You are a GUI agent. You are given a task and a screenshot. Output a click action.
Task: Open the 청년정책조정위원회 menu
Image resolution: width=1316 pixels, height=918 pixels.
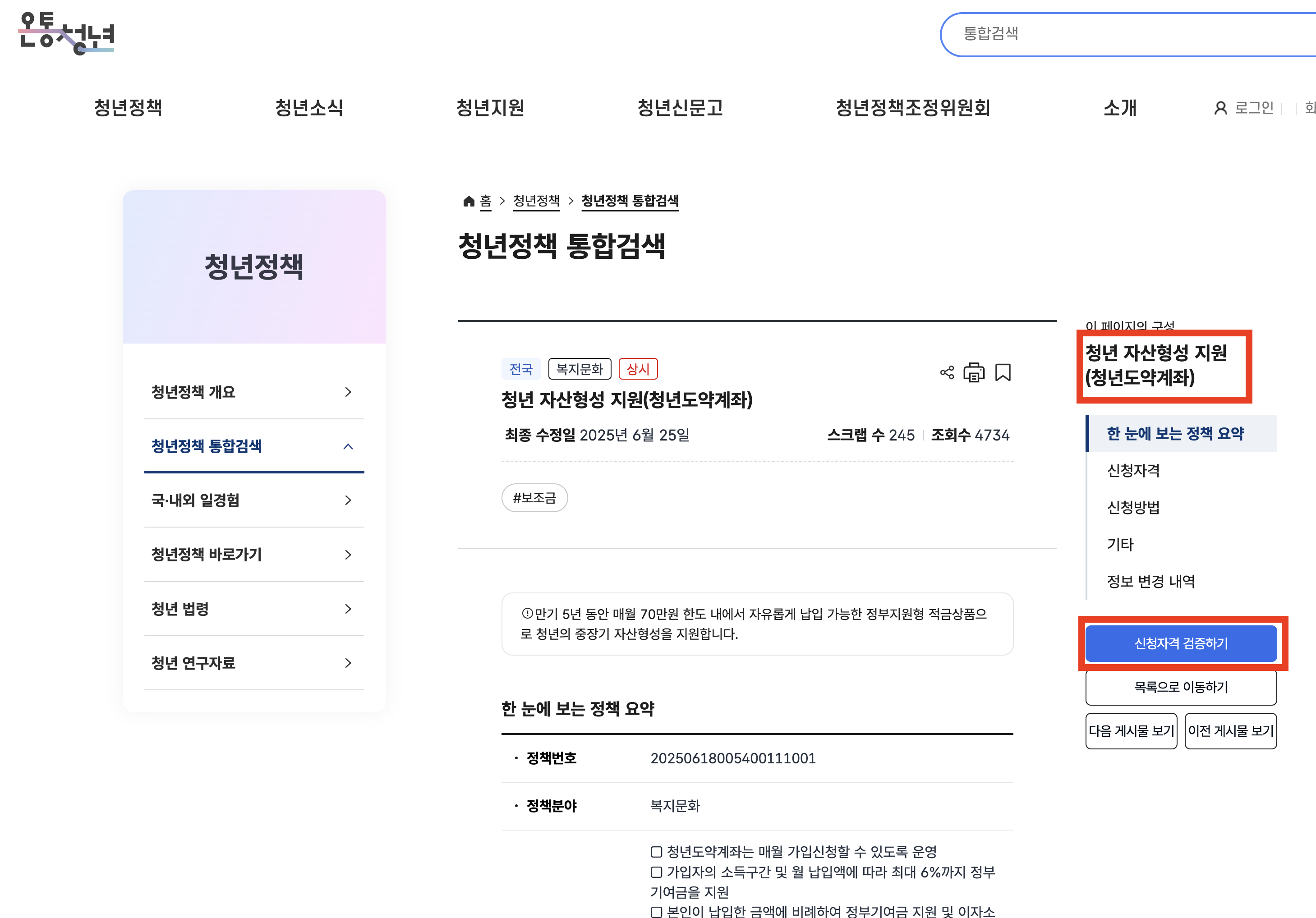pos(912,108)
